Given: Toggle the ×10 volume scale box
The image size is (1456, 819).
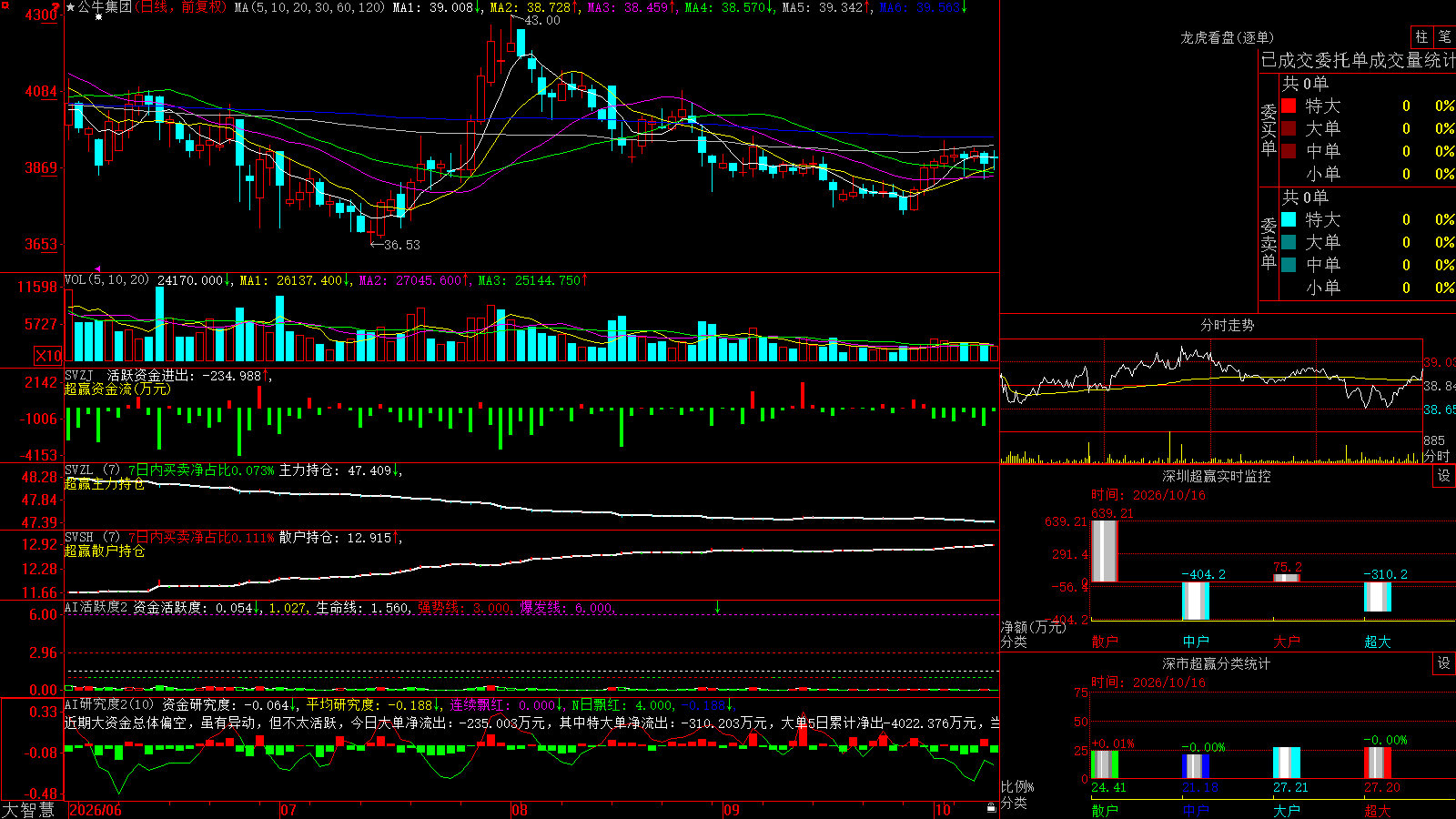Looking at the screenshot, I should 48,356.
